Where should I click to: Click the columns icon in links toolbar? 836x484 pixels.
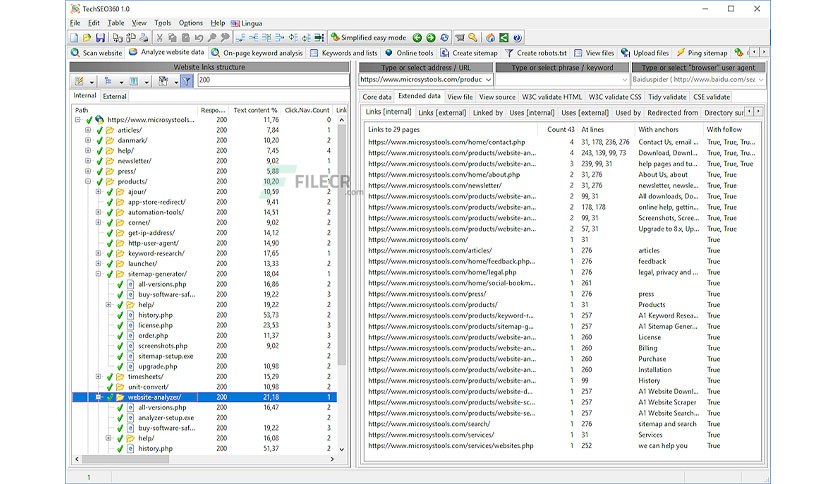pyautogui.click(x=134, y=81)
